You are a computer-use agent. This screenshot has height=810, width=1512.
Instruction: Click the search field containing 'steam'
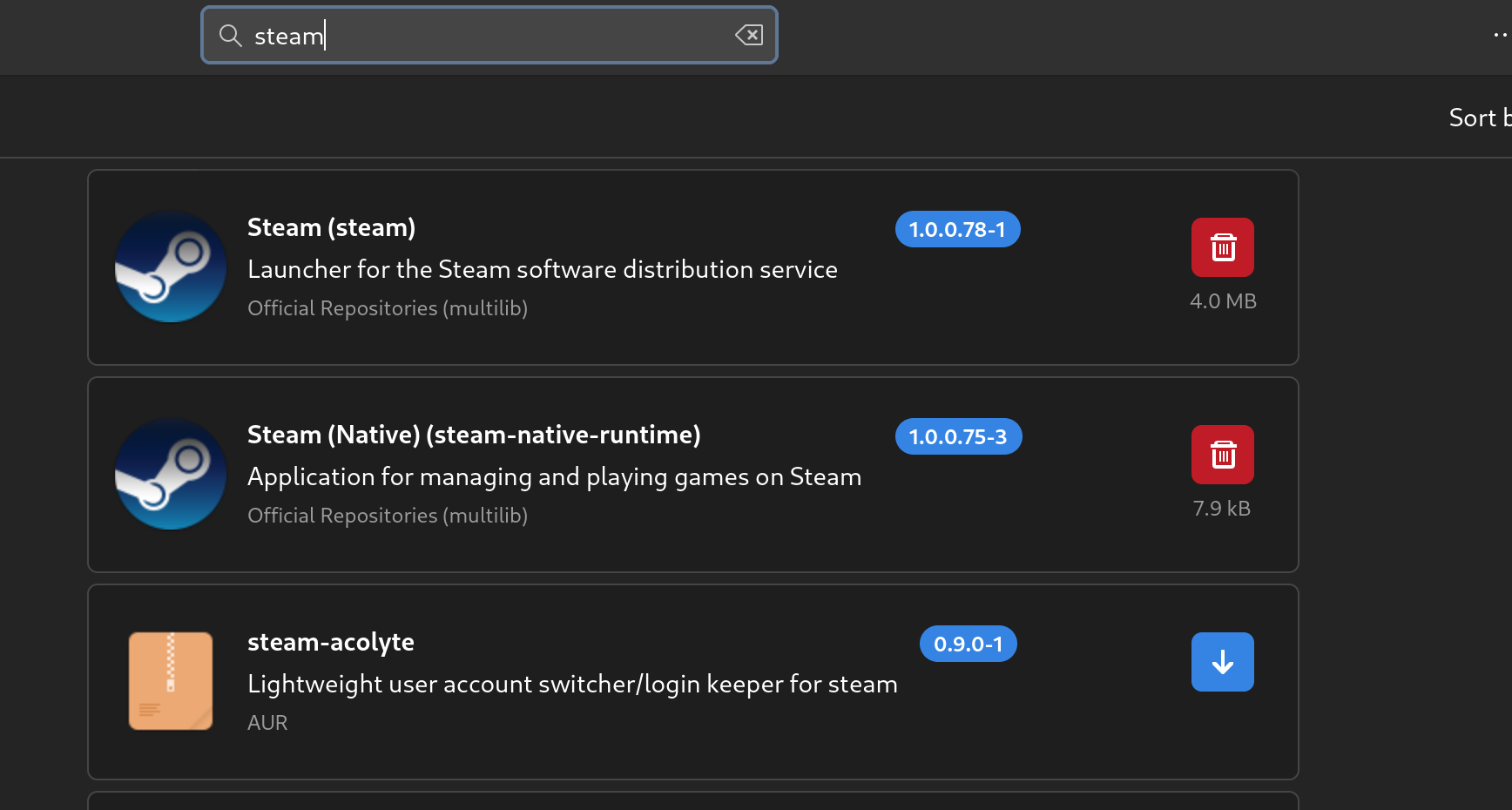click(489, 36)
